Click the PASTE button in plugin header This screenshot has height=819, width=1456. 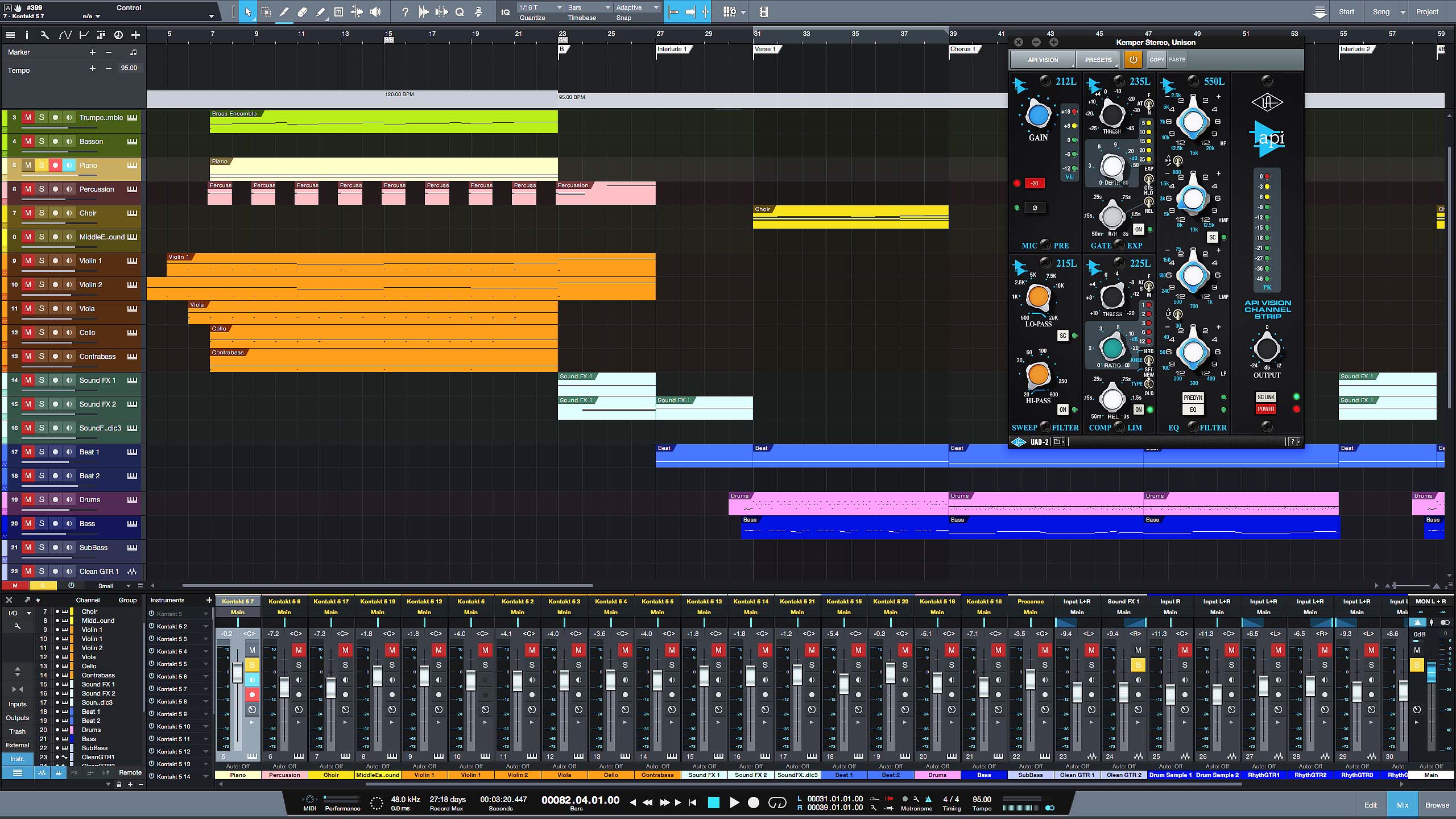1177,59
